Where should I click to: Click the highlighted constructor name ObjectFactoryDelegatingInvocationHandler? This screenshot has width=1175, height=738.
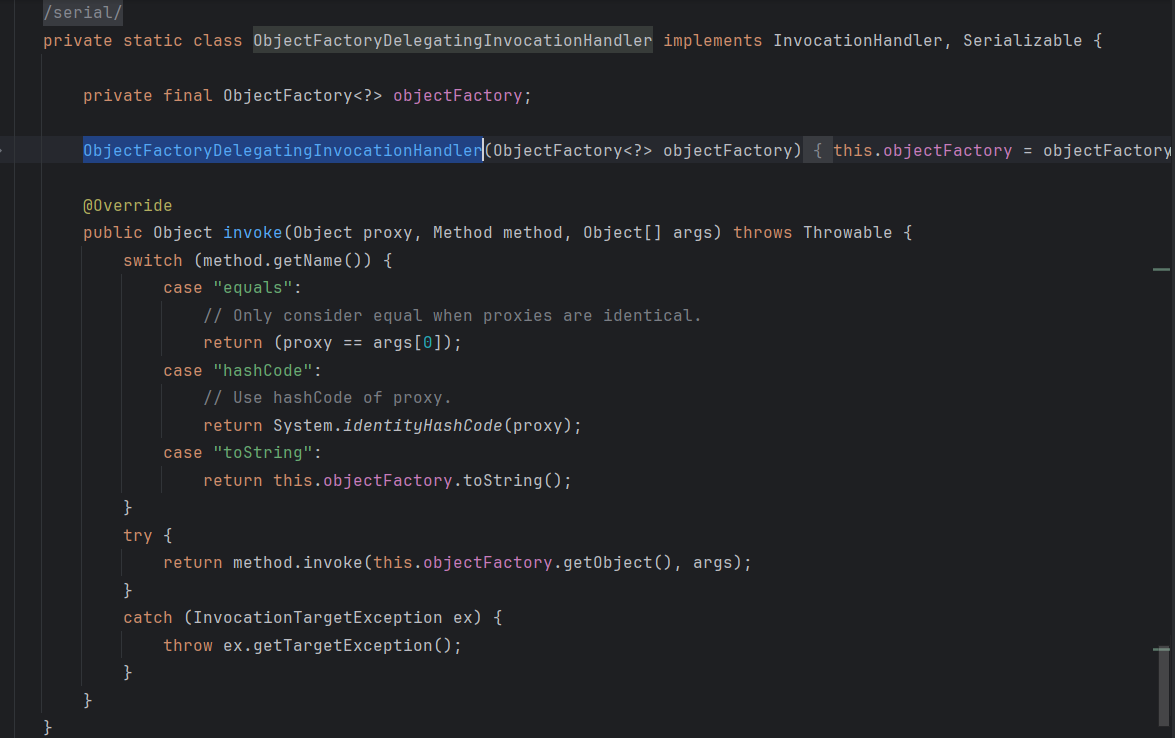[x=282, y=151]
